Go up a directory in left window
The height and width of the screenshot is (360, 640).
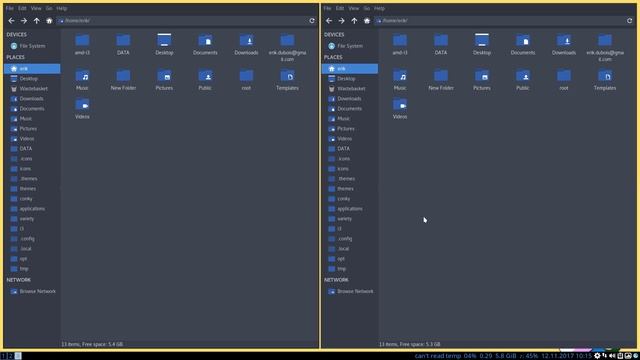pyautogui.click(x=37, y=20)
